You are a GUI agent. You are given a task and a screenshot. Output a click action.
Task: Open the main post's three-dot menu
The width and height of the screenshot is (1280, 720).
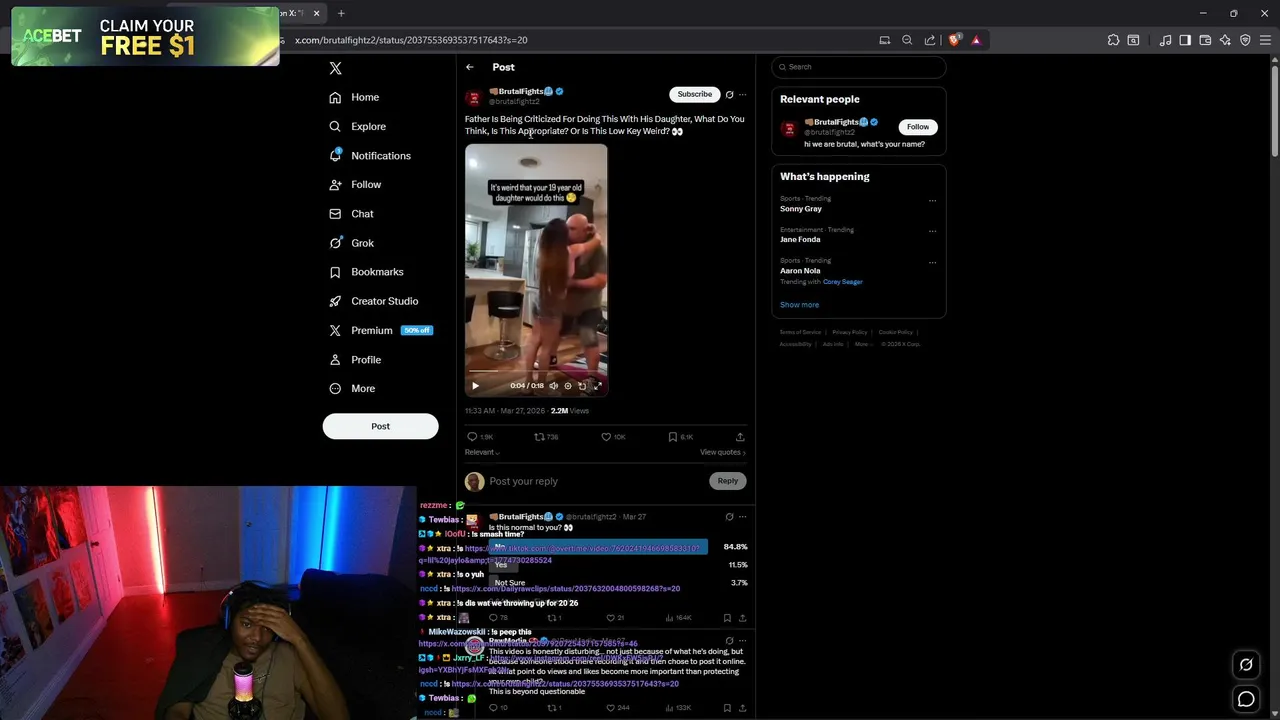tap(742, 95)
